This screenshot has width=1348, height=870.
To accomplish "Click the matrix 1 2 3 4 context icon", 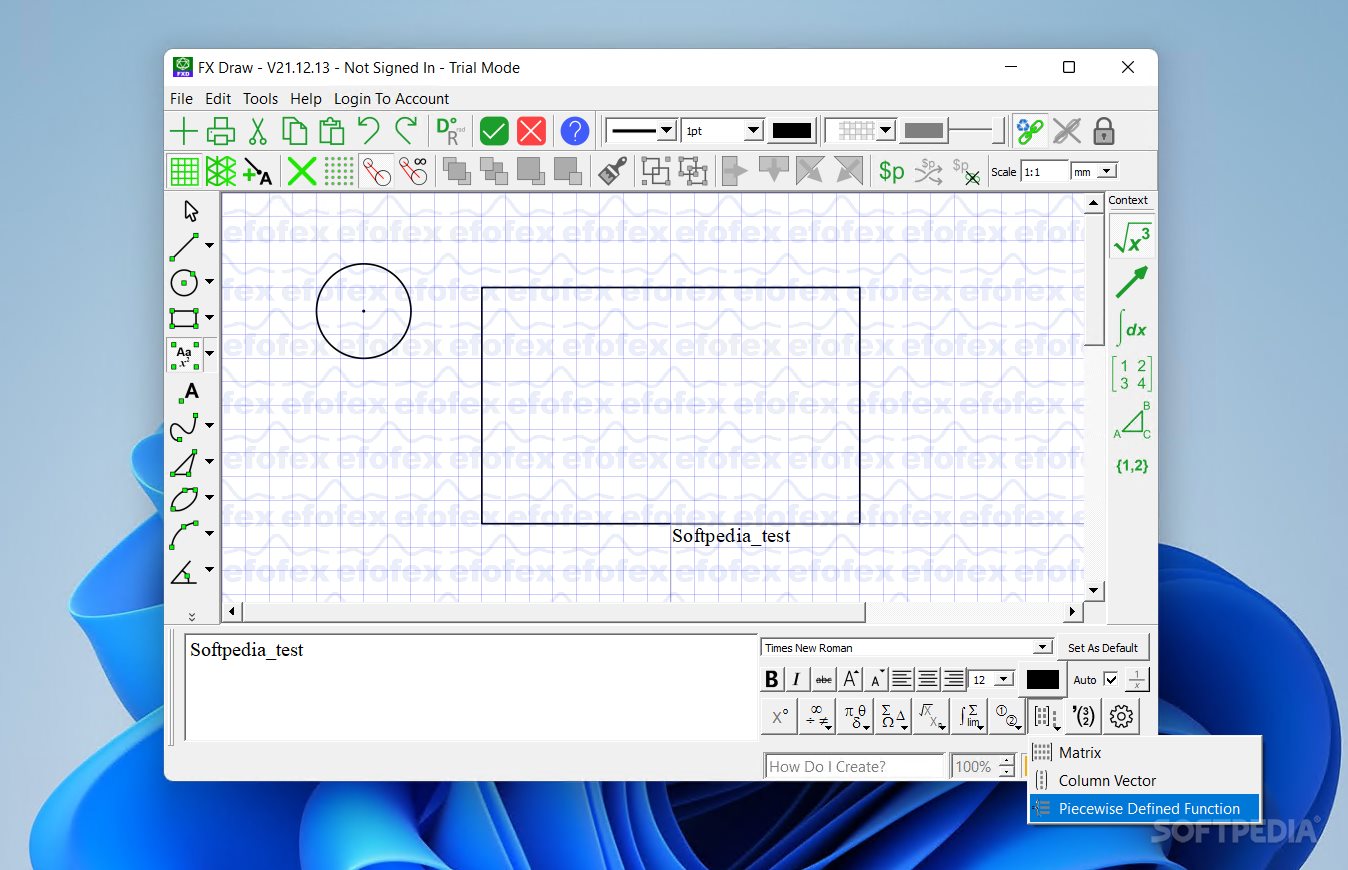I will point(1131,374).
